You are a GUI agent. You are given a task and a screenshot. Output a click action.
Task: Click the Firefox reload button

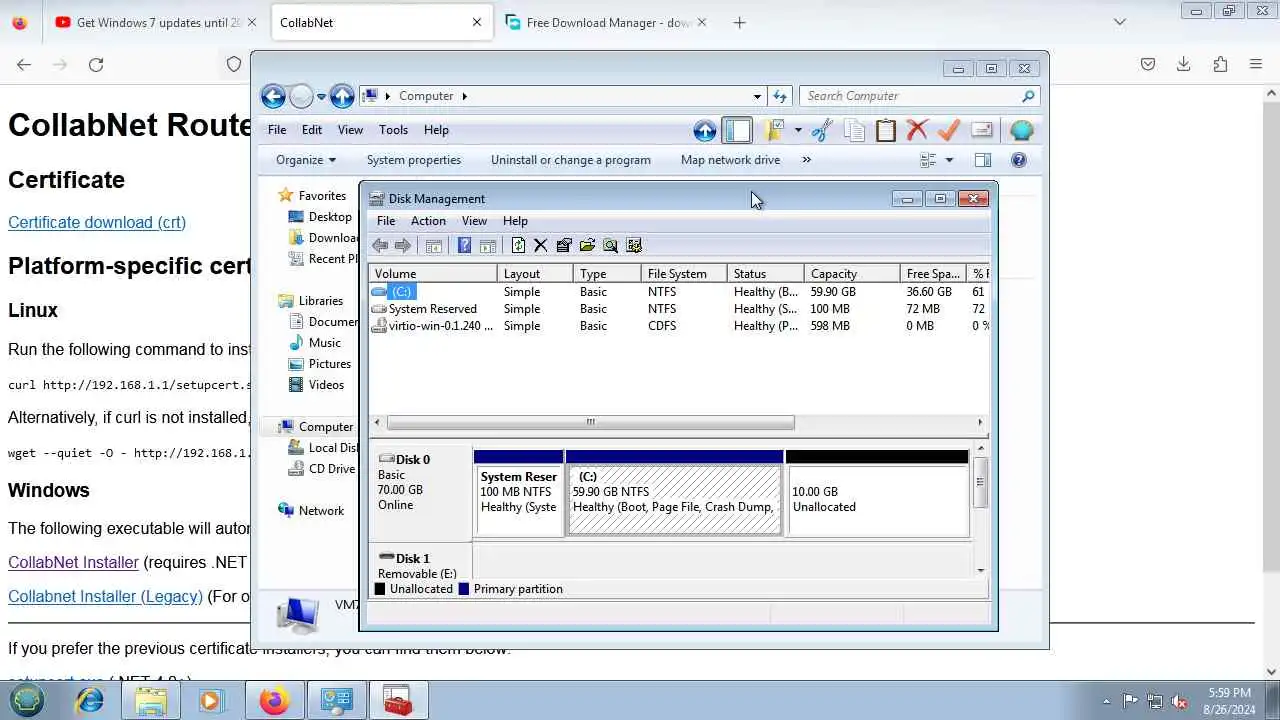96,64
